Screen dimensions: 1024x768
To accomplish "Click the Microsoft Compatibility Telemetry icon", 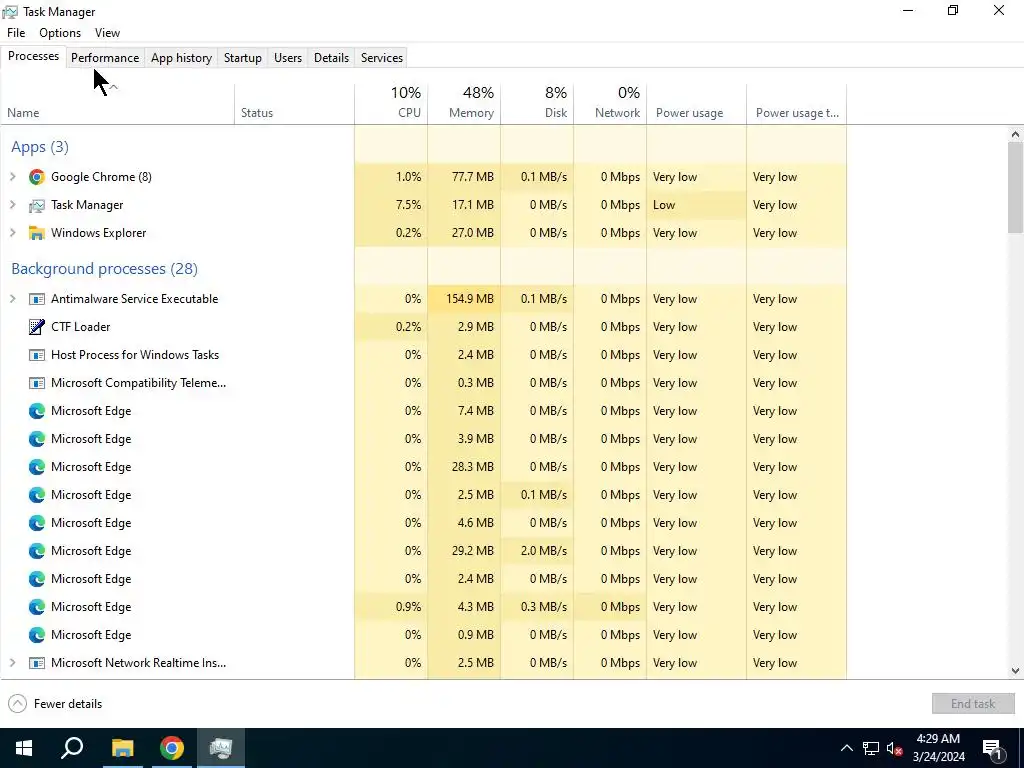I will tap(37, 383).
